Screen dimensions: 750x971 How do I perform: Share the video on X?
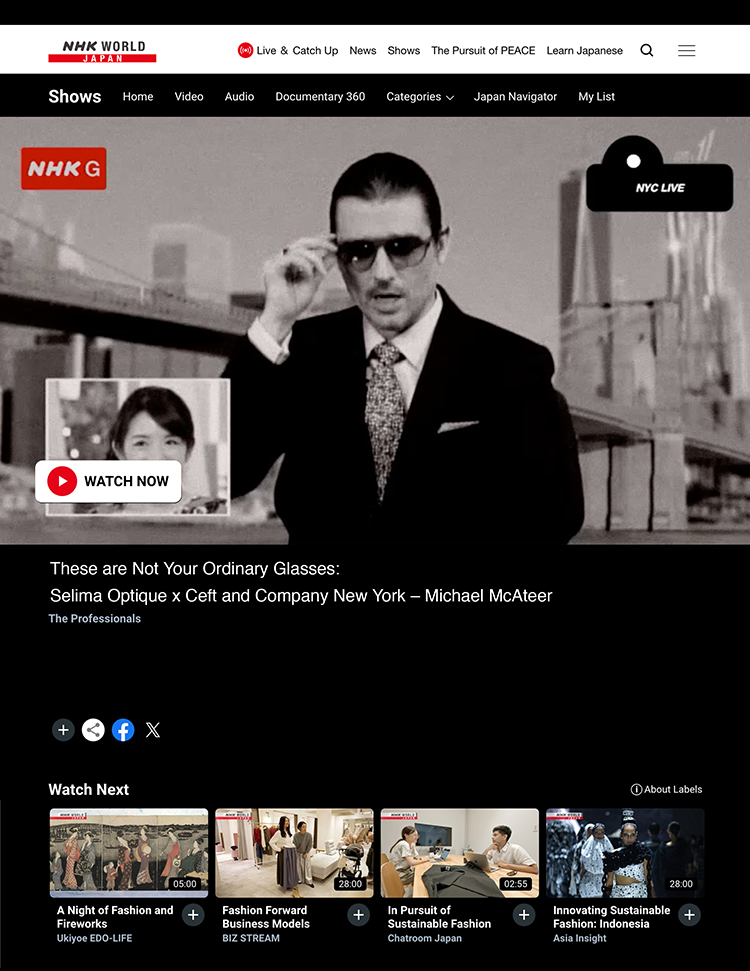[153, 730]
